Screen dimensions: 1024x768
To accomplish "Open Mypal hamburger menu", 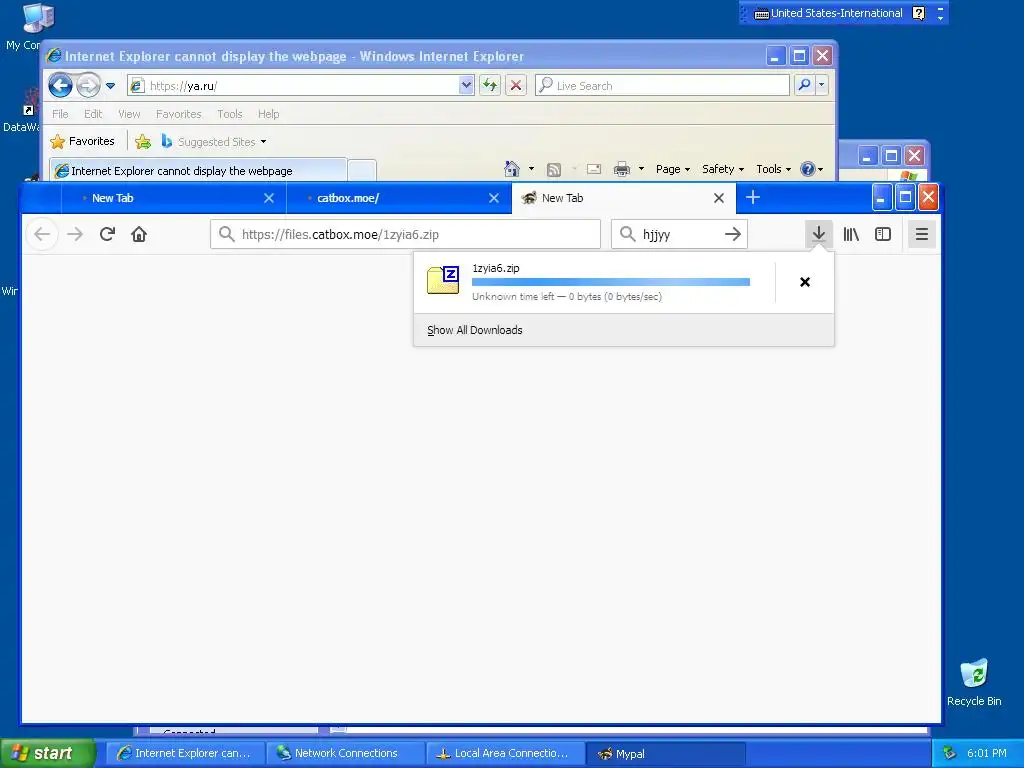I will coord(921,234).
